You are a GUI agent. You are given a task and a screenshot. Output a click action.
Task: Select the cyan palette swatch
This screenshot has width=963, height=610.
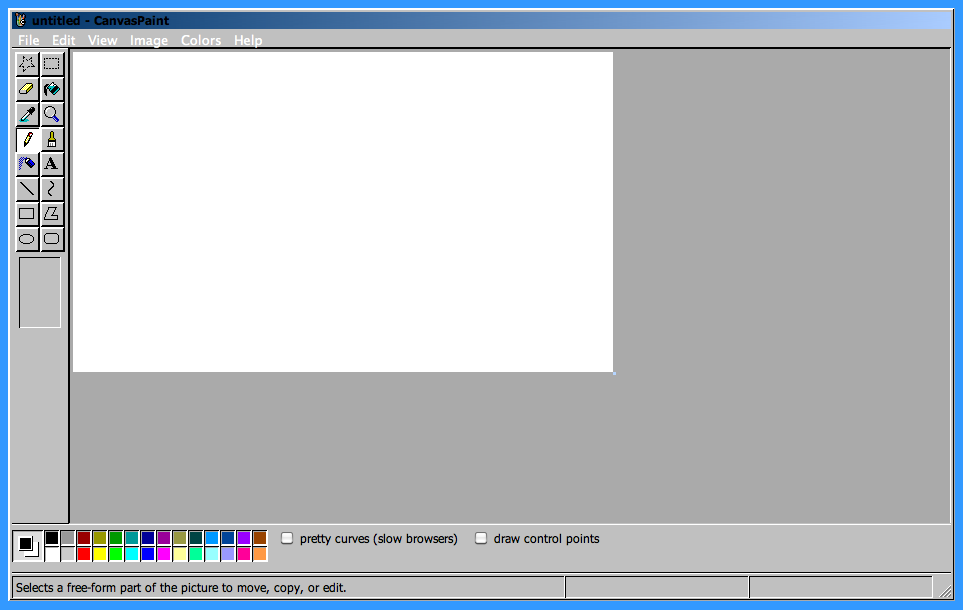pyautogui.click(x=132, y=554)
